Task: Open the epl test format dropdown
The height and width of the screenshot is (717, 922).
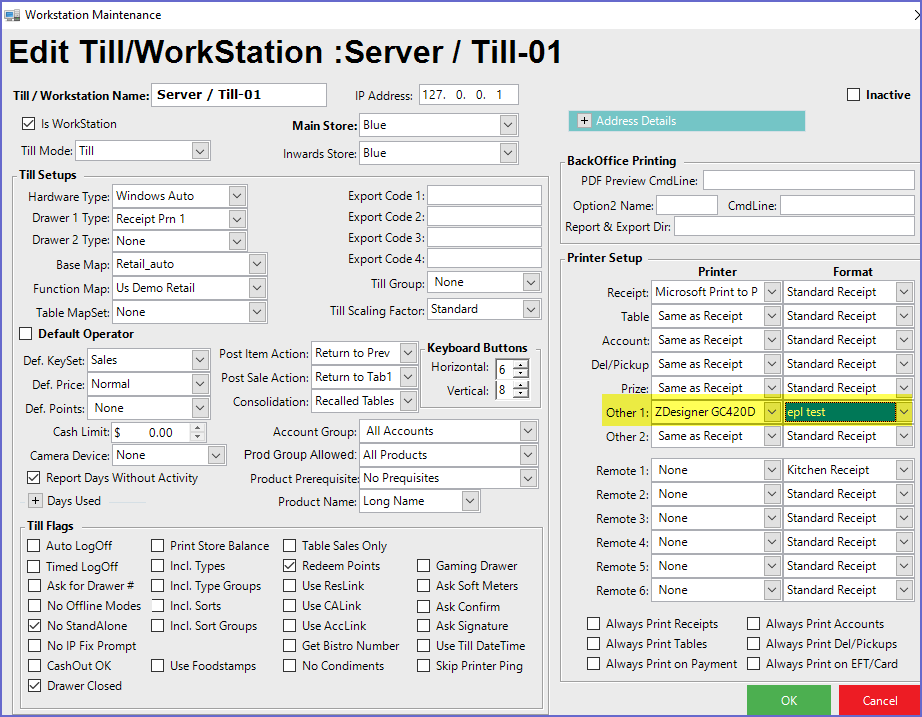Action: coord(904,412)
